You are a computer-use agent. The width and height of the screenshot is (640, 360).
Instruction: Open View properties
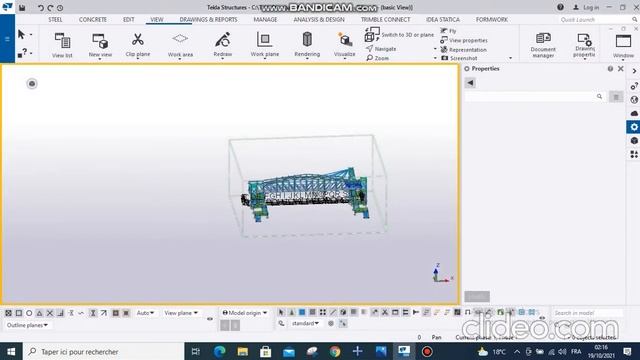point(464,40)
